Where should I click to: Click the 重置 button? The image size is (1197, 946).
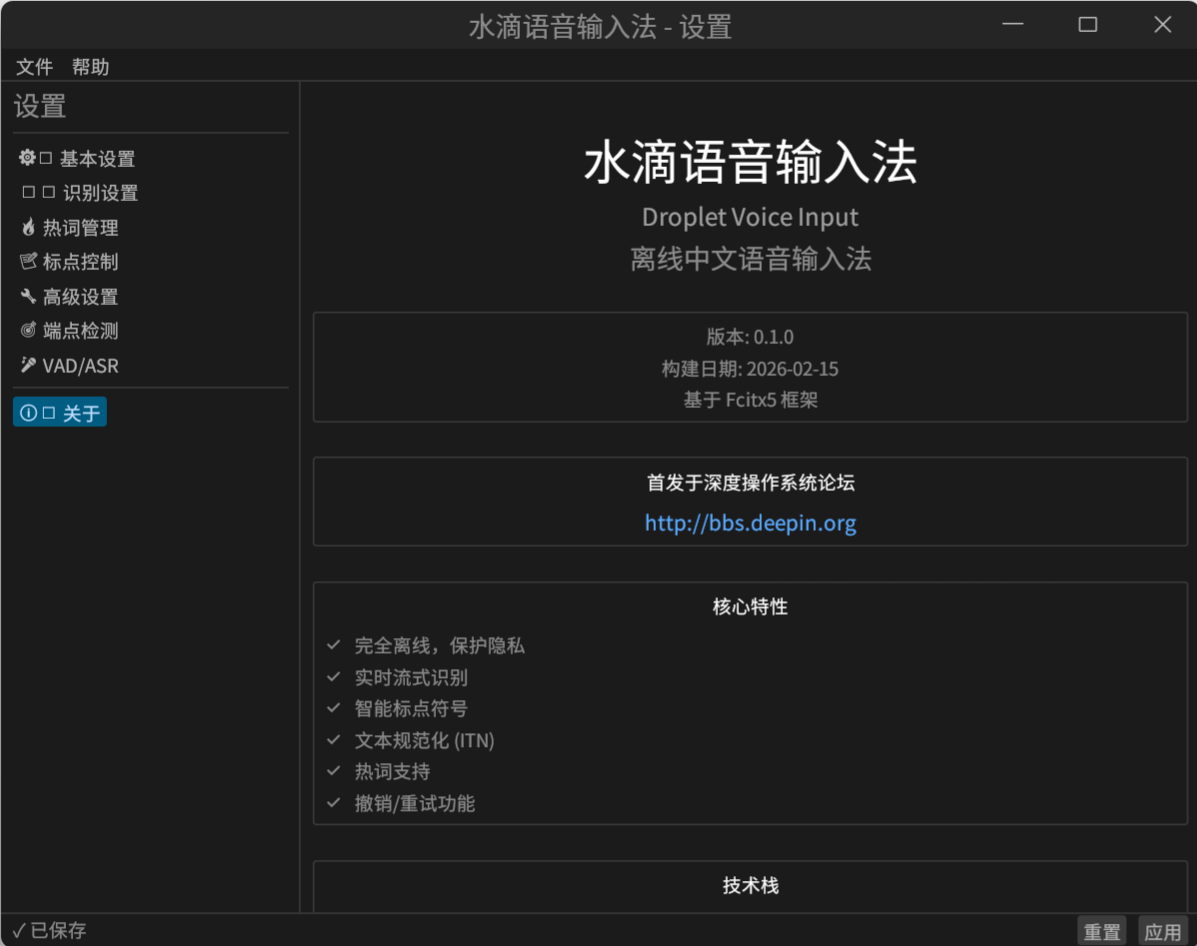1102,930
